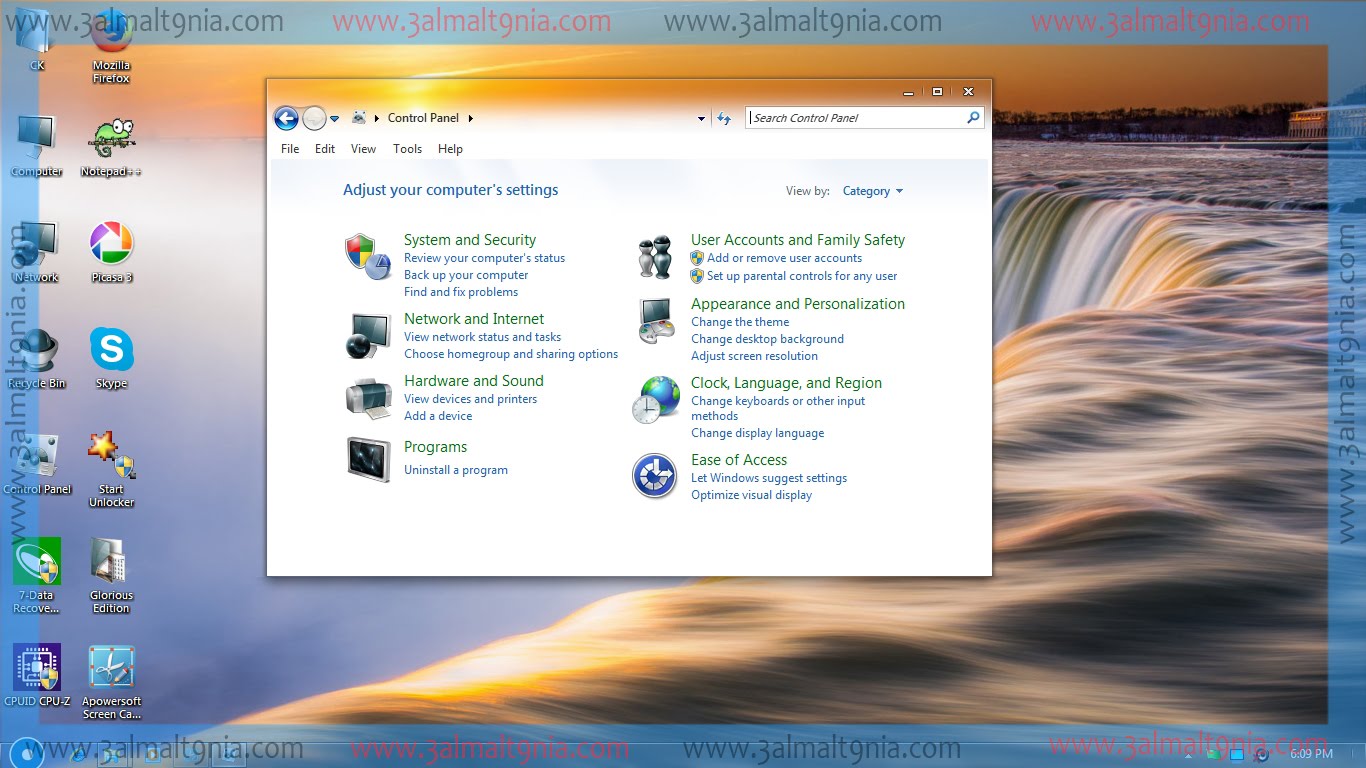Open the User Accounts and Family Safety icon

(655, 256)
